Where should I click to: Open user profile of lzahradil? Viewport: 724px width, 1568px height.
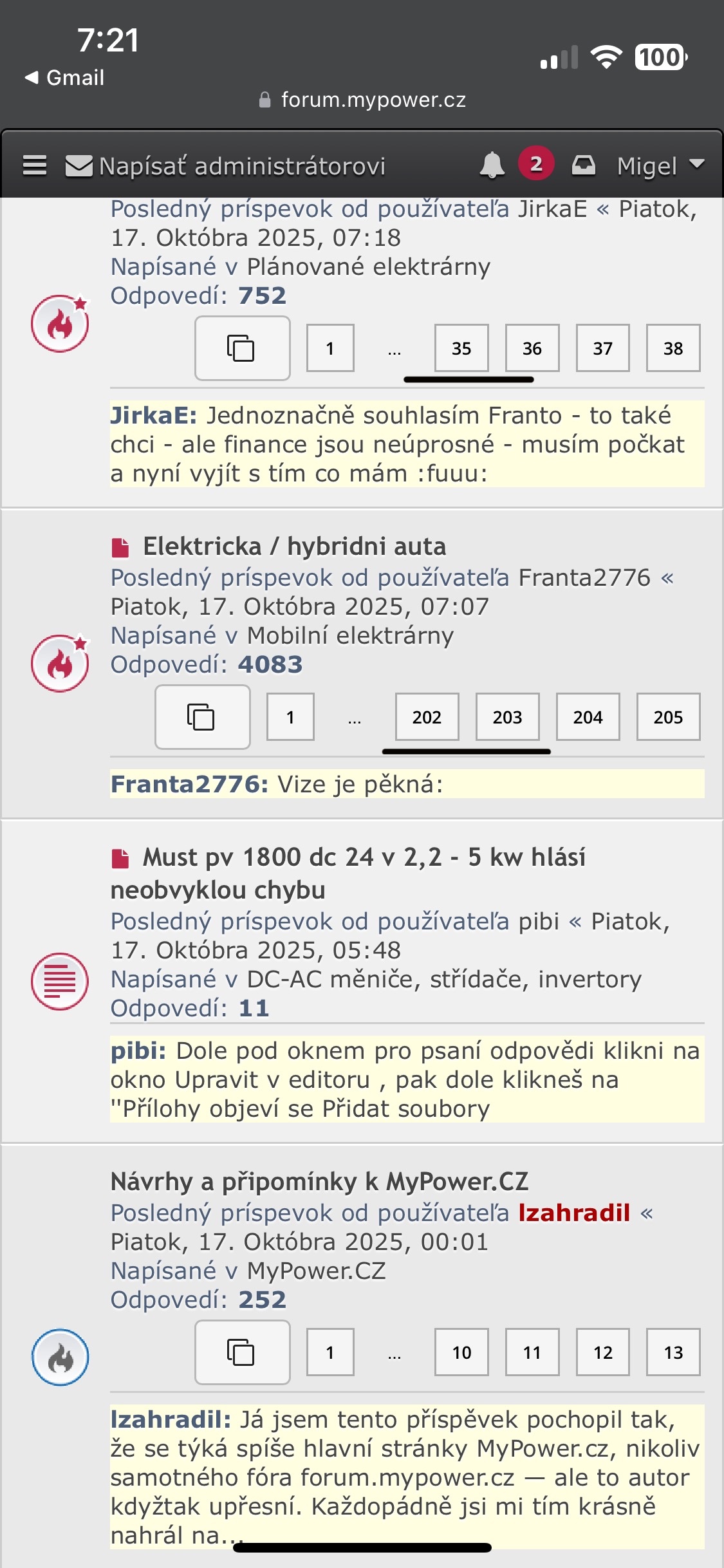[x=574, y=1213]
